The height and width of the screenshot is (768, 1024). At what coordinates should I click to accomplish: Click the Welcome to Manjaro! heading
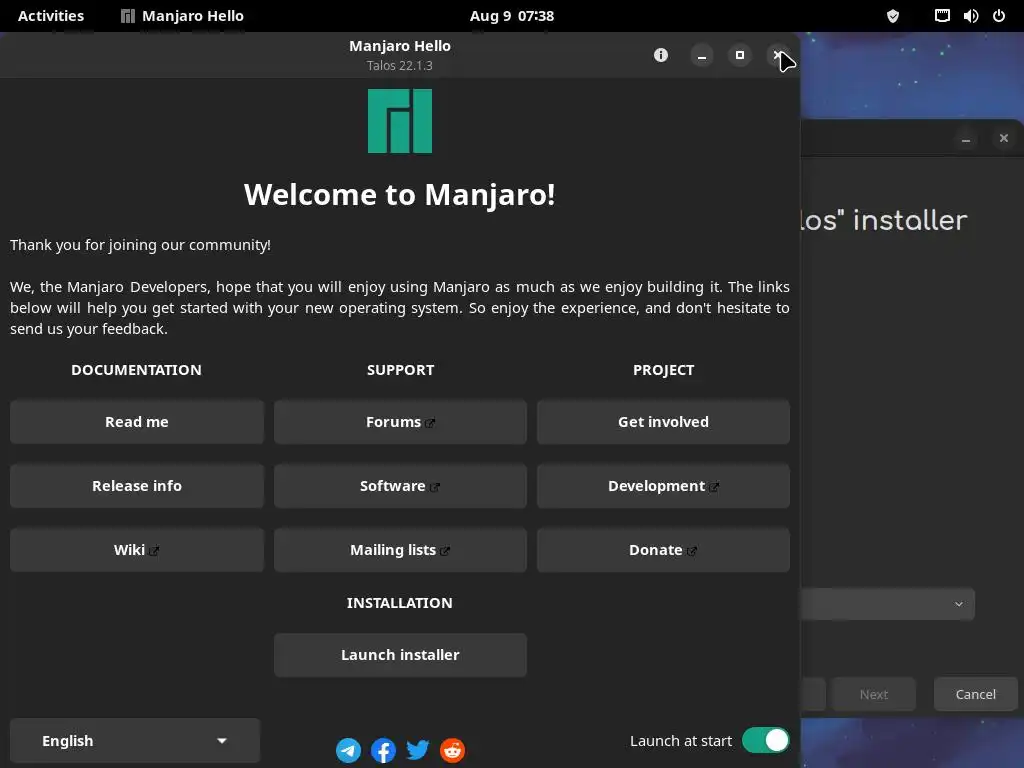click(x=400, y=195)
